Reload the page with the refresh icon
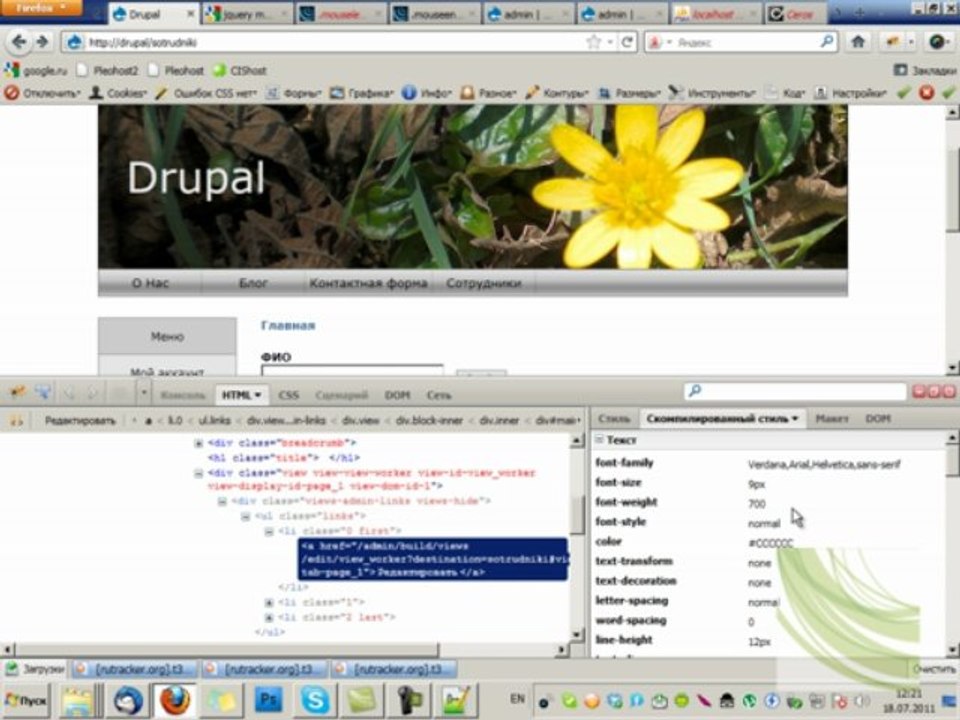 (628, 42)
